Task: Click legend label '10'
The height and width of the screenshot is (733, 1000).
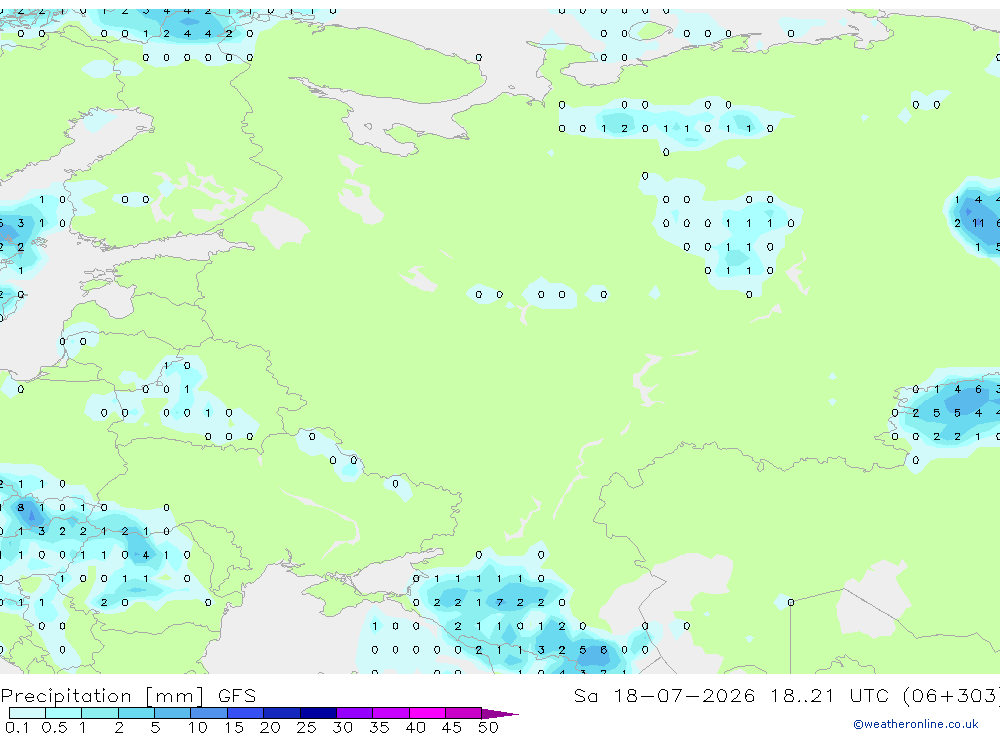Action: tap(197, 727)
